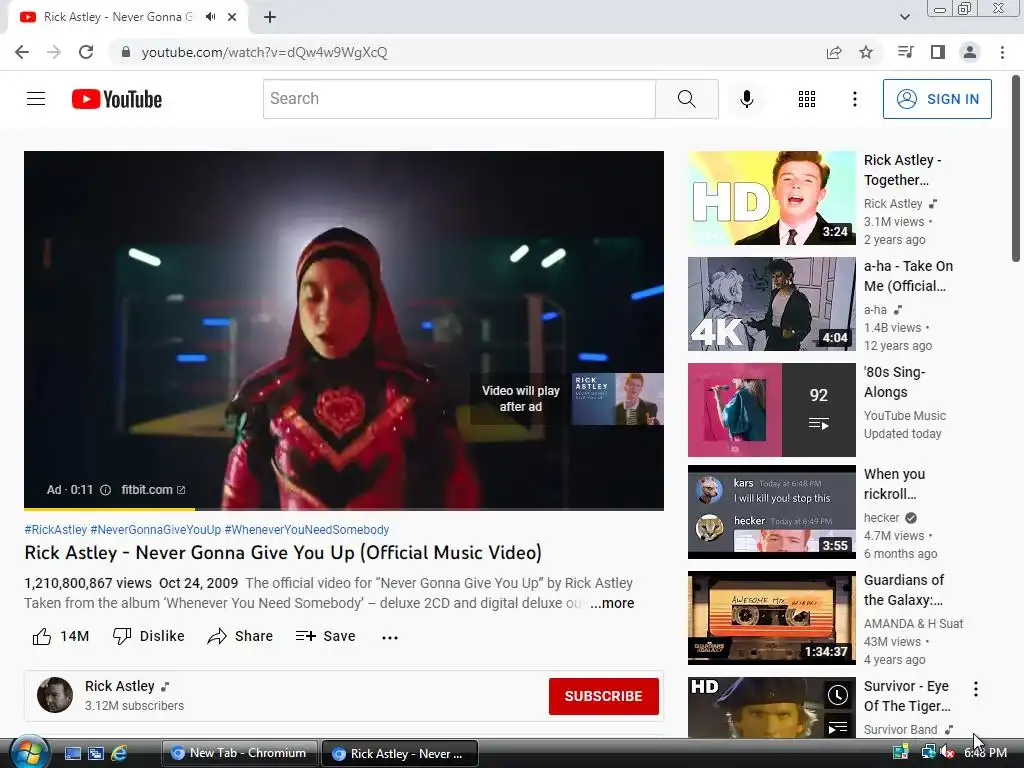Image resolution: width=1024 pixels, height=768 pixels.
Task: Open the YouTube hamburger guide menu
Action: click(36, 99)
